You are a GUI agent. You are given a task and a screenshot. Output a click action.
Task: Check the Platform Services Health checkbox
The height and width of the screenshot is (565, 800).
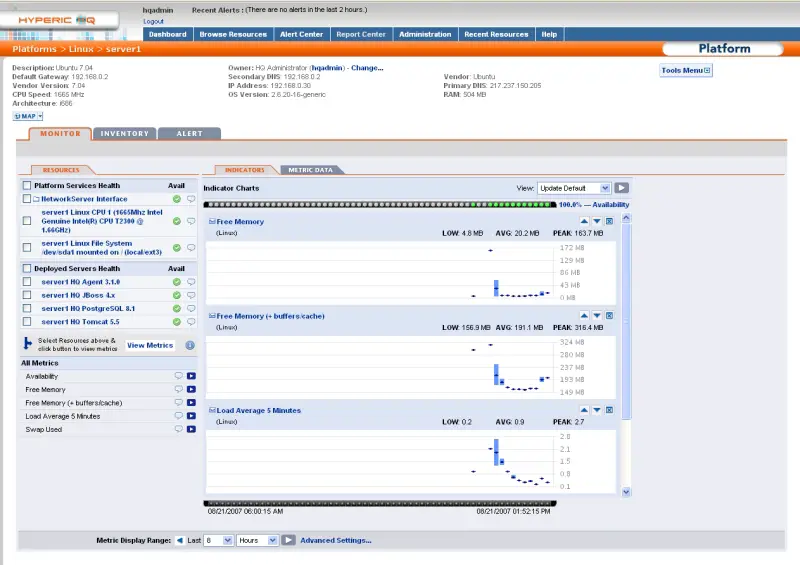tap(27, 185)
